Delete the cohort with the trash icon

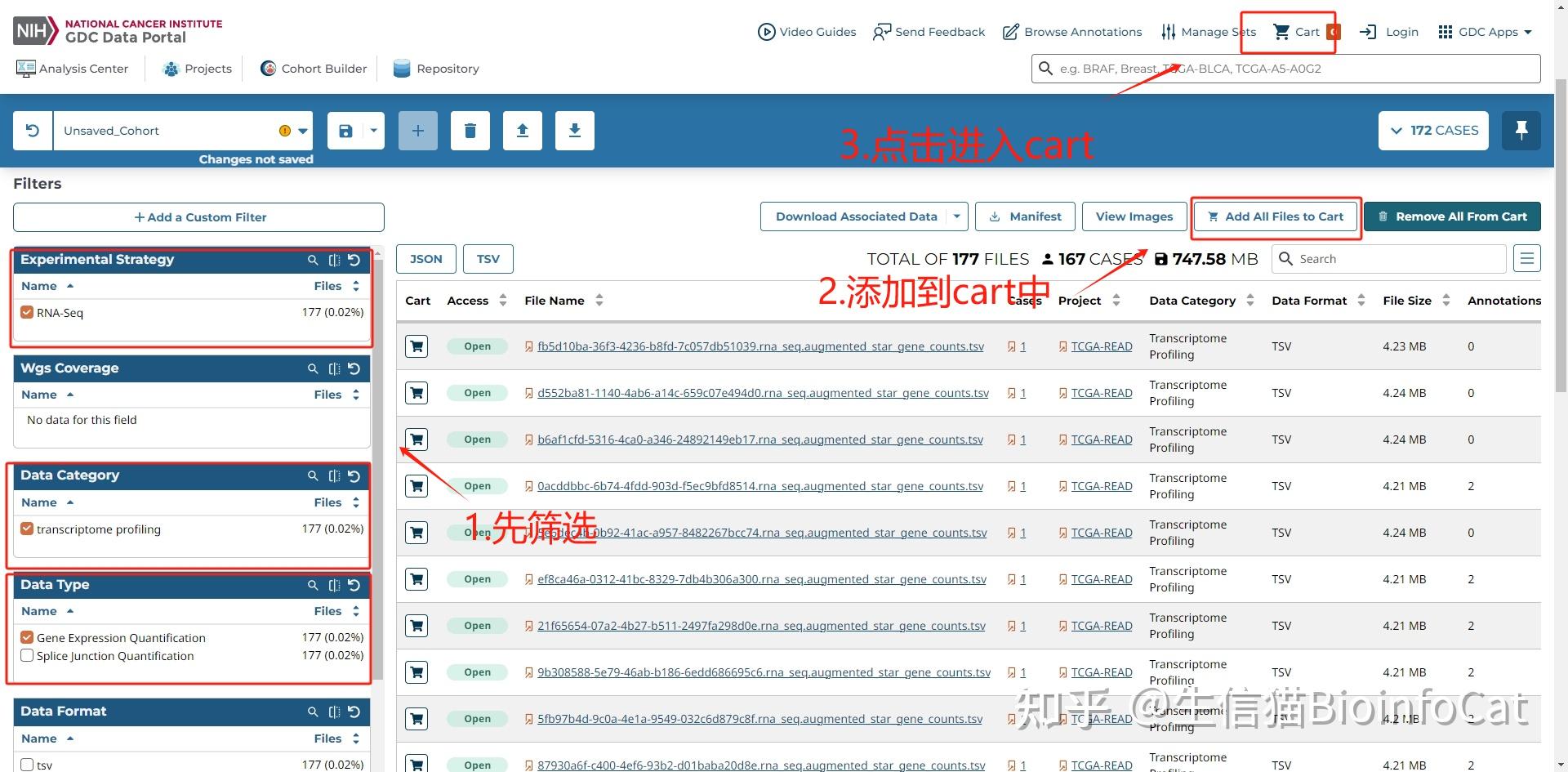[x=470, y=130]
